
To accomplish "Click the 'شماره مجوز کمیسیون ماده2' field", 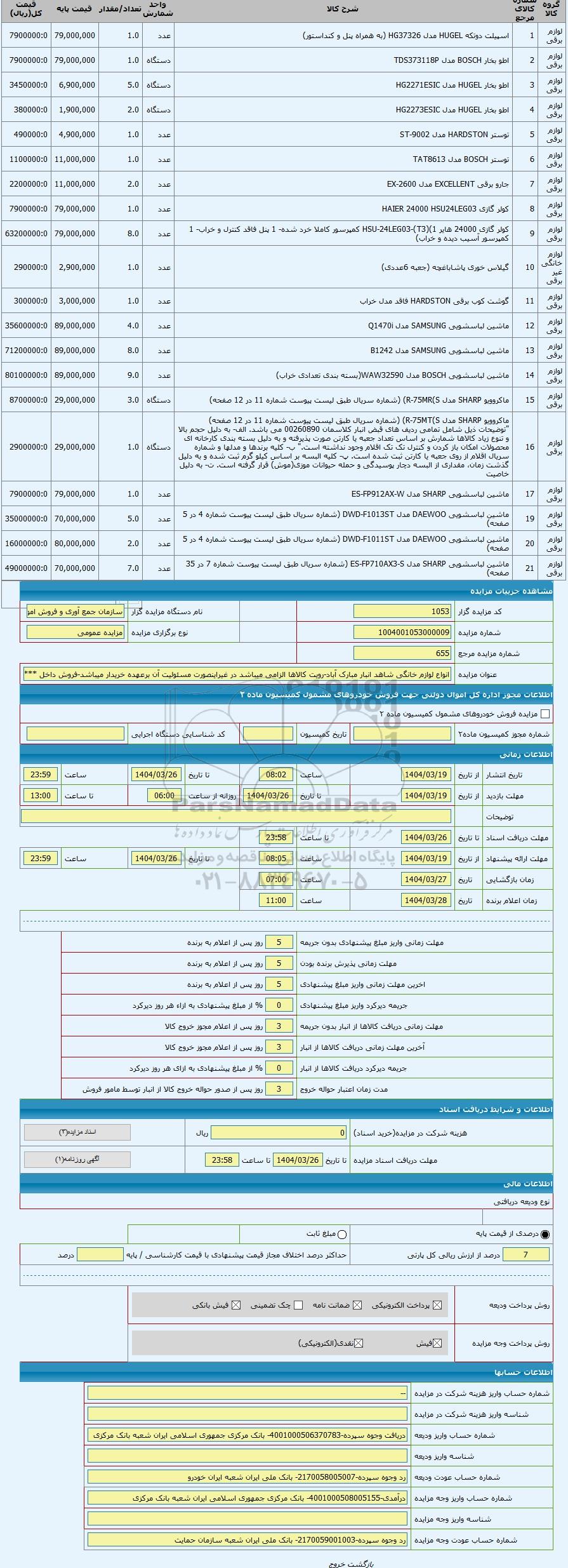I will (402, 734).
